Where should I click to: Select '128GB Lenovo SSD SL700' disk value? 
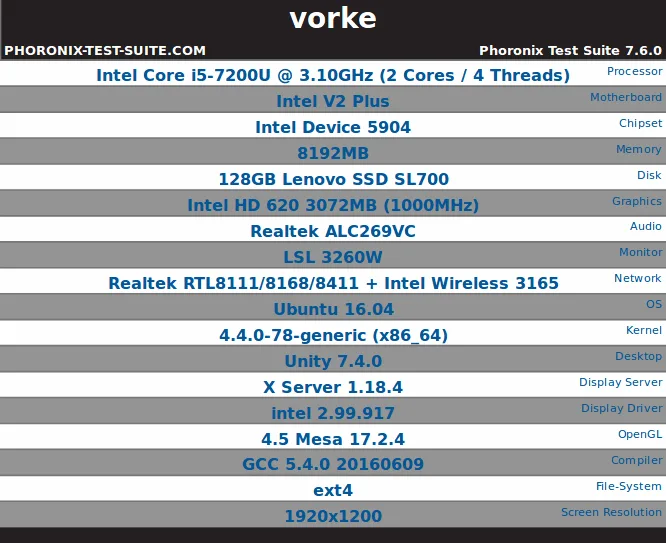[333, 179]
